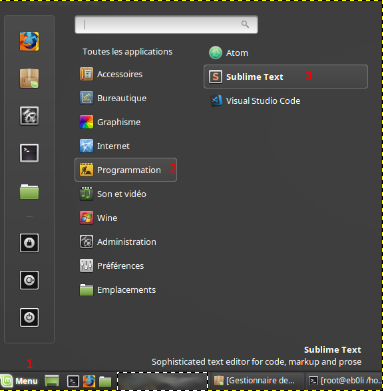Click the Atom application icon
The width and height of the screenshot is (383, 391).
tap(215, 53)
